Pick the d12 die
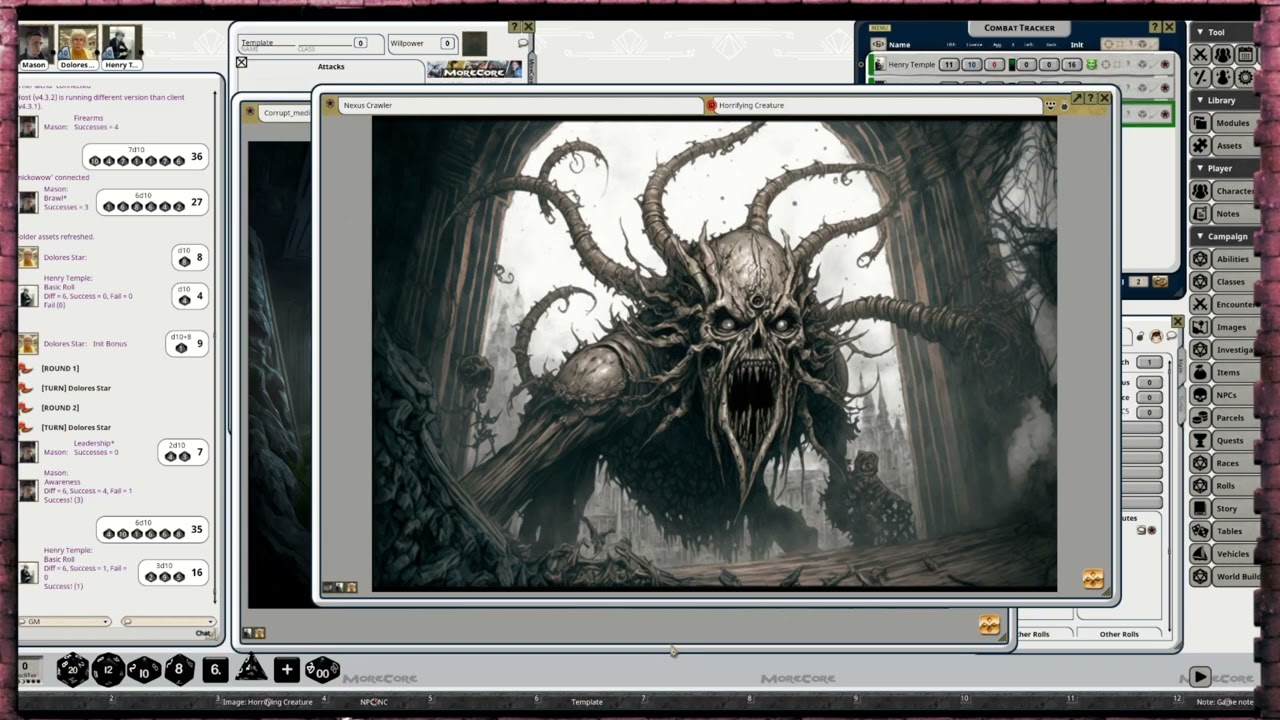The height and width of the screenshot is (720, 1280). pyautogui.click(x=108, y=669)
